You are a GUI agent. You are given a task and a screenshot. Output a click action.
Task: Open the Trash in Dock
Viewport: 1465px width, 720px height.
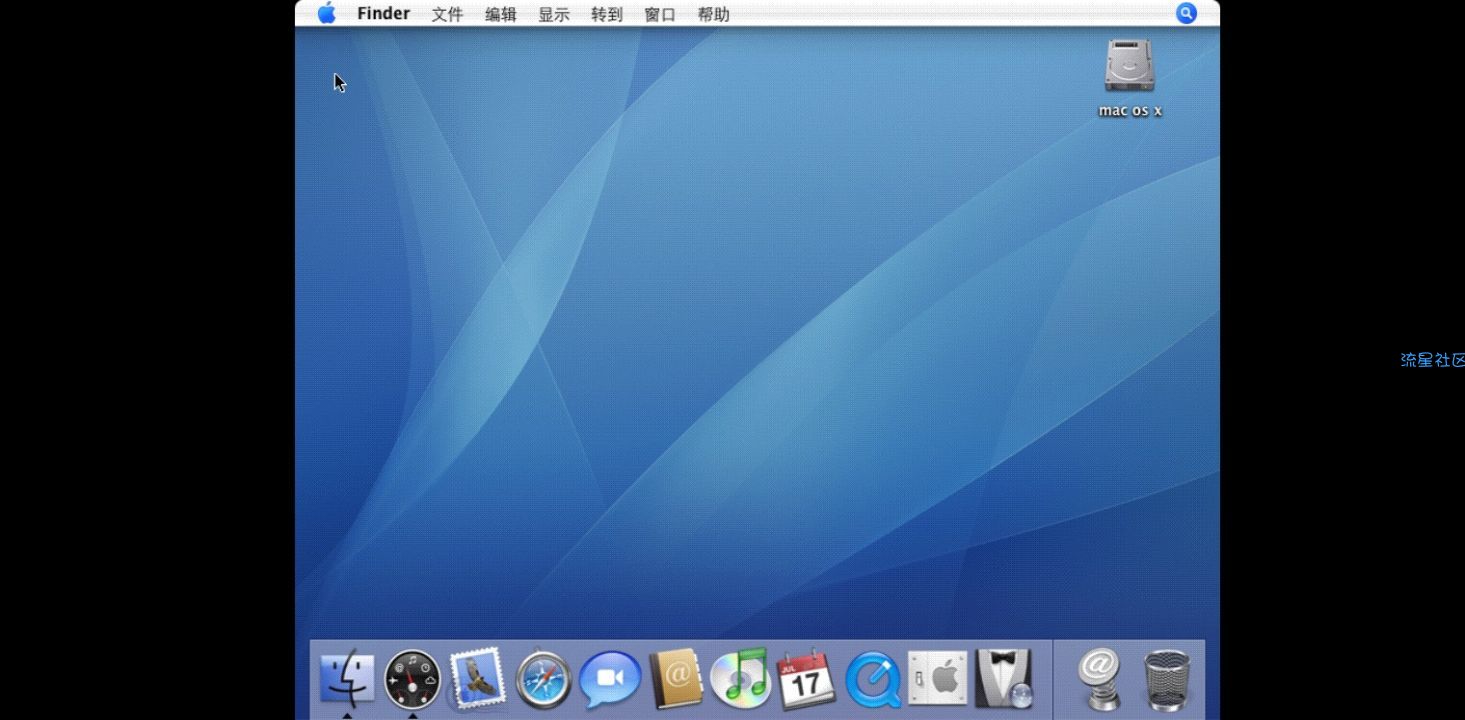point(1167,680)
